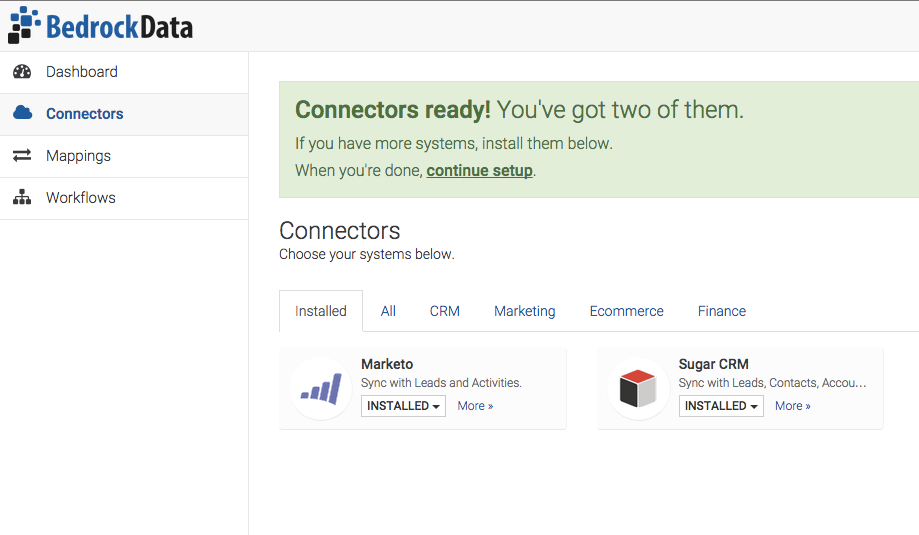Click the Marketo connector logo
The height and width of the screenshot is (535, 919).
click(x=321, y=389)
